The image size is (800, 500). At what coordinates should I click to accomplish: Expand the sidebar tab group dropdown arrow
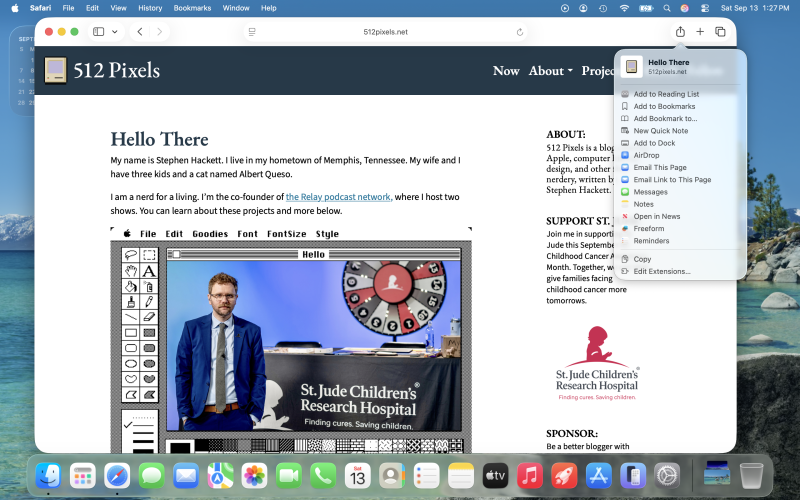[115, 32]
